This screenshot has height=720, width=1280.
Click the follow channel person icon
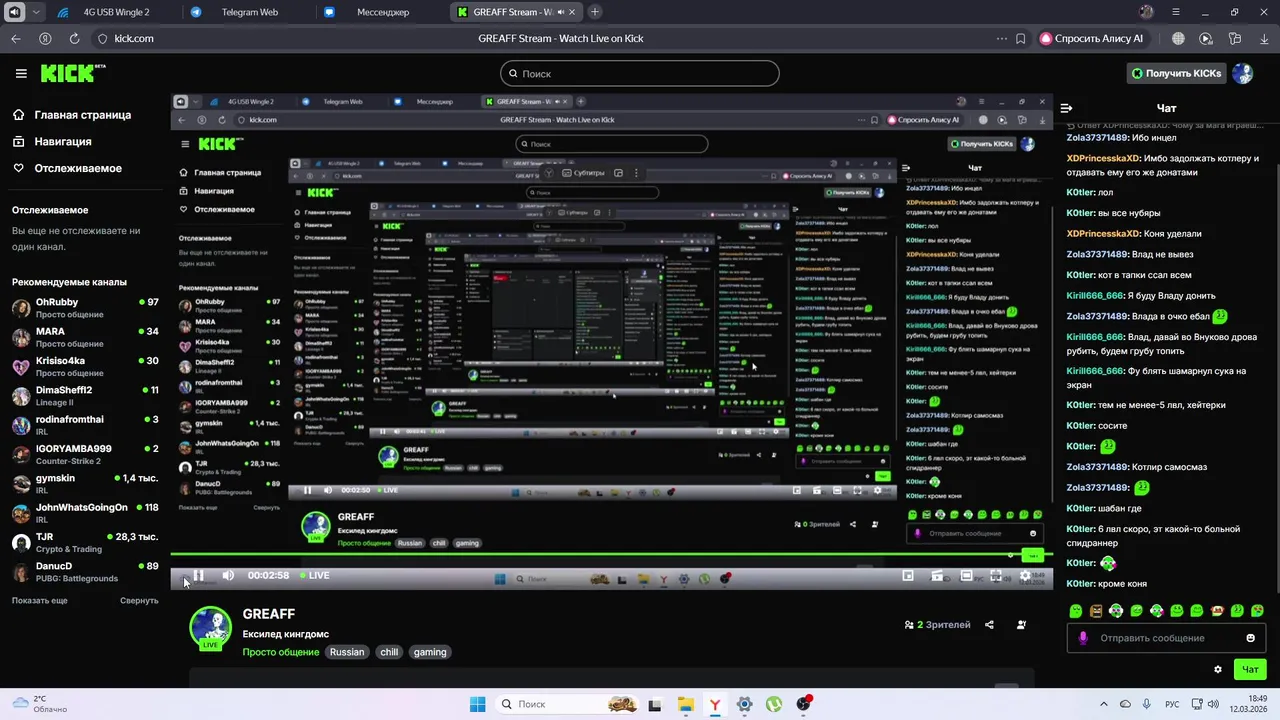1021,625
